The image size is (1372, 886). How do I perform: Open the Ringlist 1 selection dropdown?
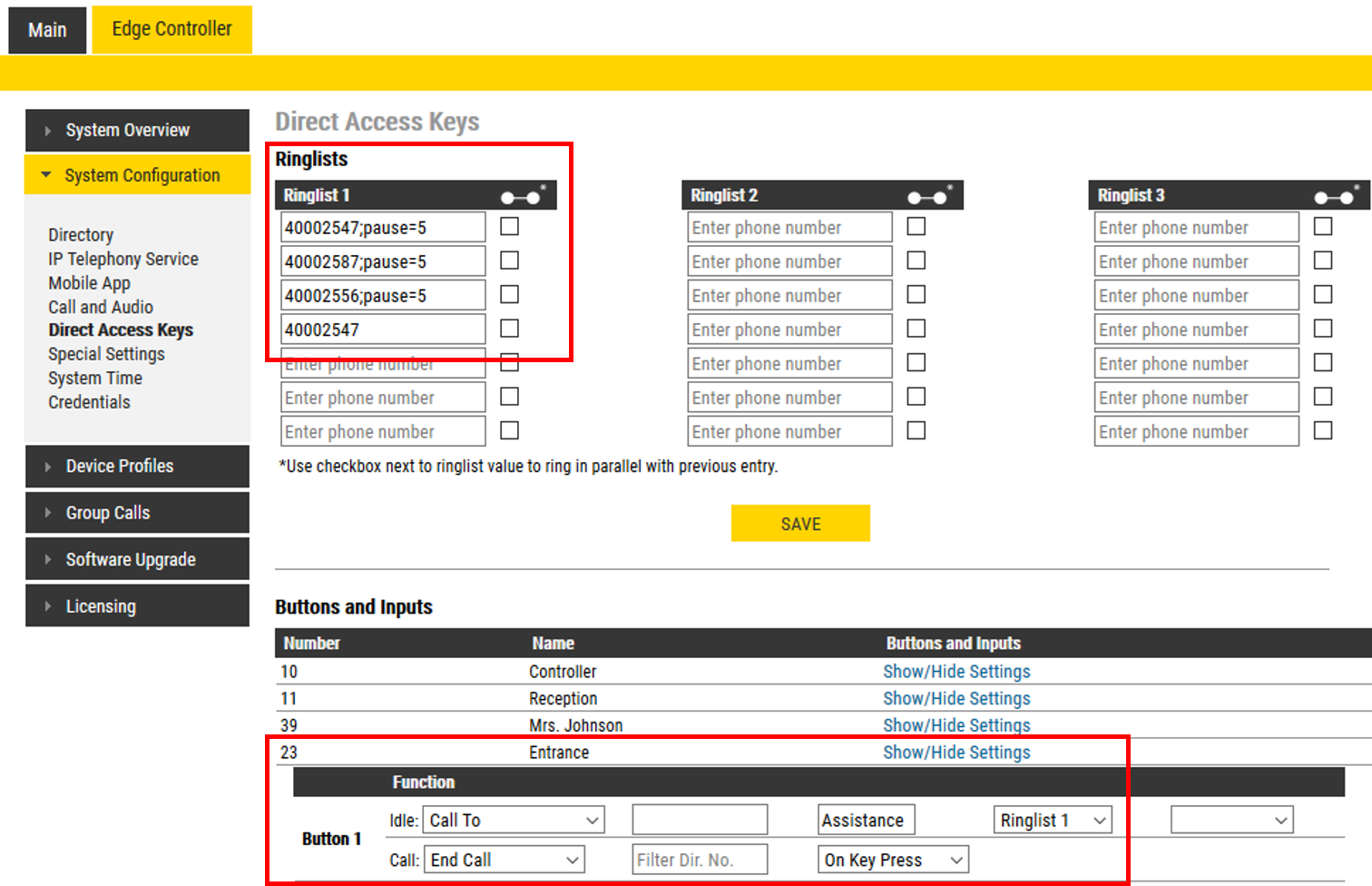click(1053, 820)
